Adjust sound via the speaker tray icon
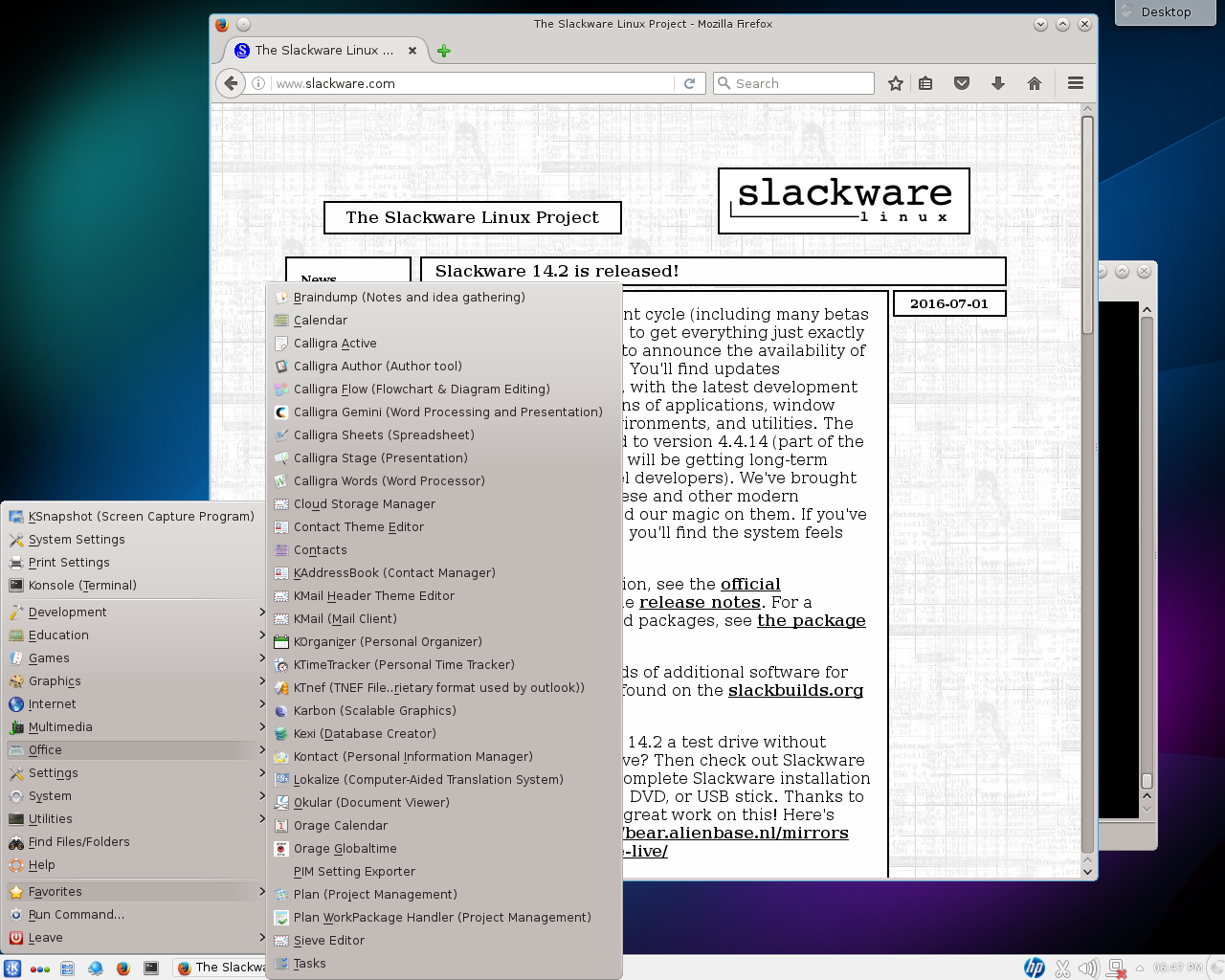The image size is (1225, 980). point(1090,968)
